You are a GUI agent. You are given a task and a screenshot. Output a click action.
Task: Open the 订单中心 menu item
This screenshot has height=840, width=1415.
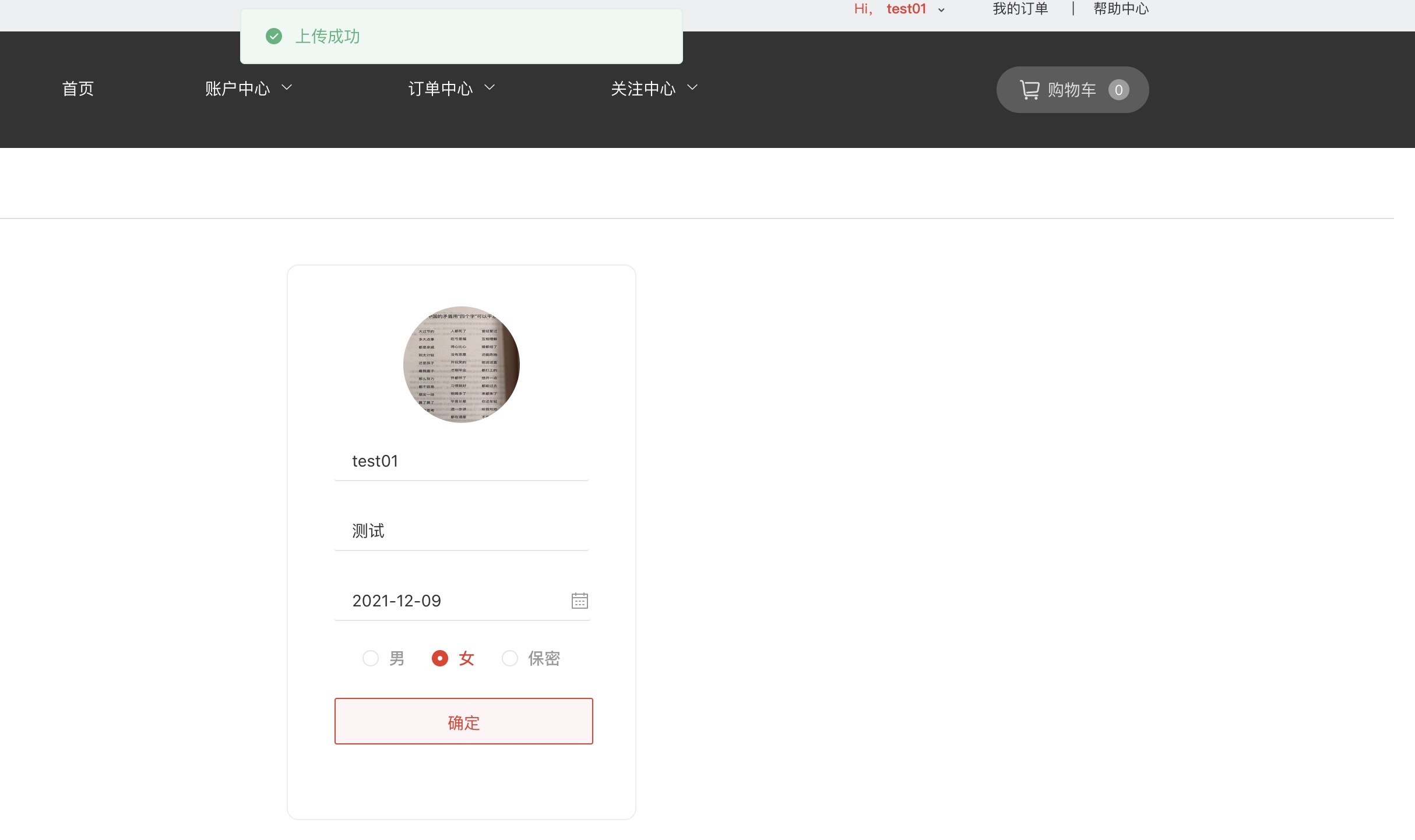pos(441,89)
